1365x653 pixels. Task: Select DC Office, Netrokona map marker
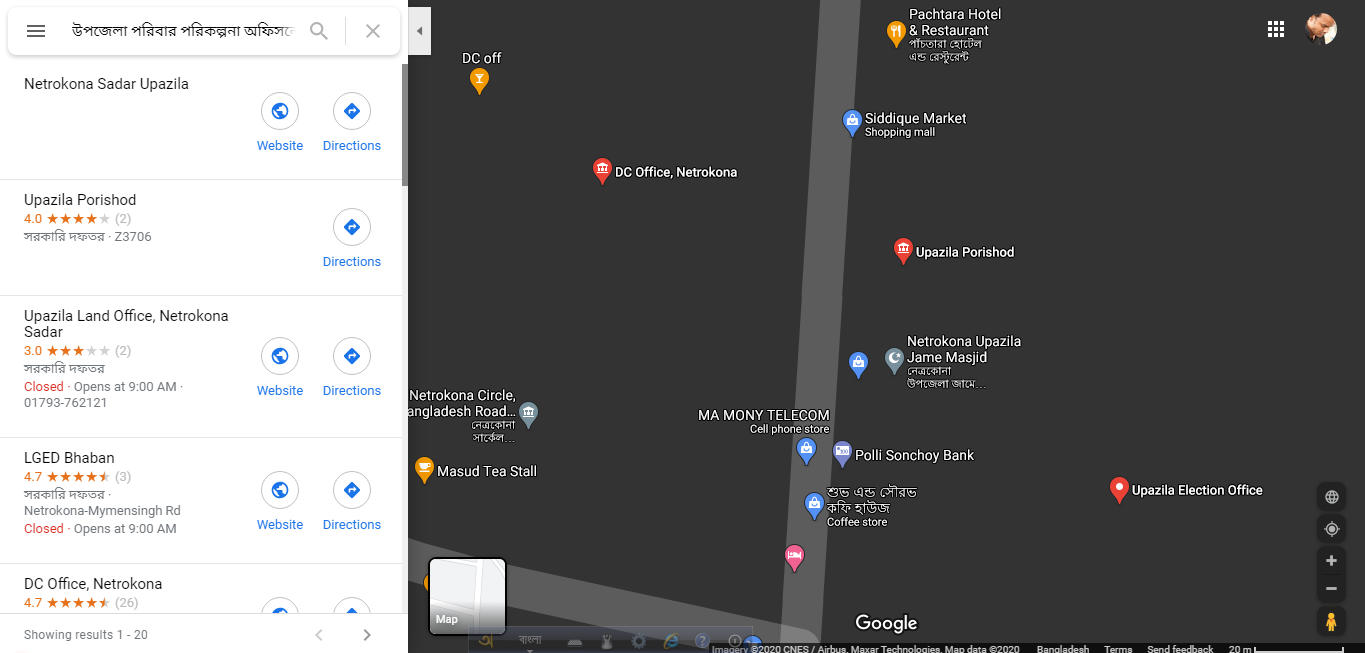click(x=602, y=171)
